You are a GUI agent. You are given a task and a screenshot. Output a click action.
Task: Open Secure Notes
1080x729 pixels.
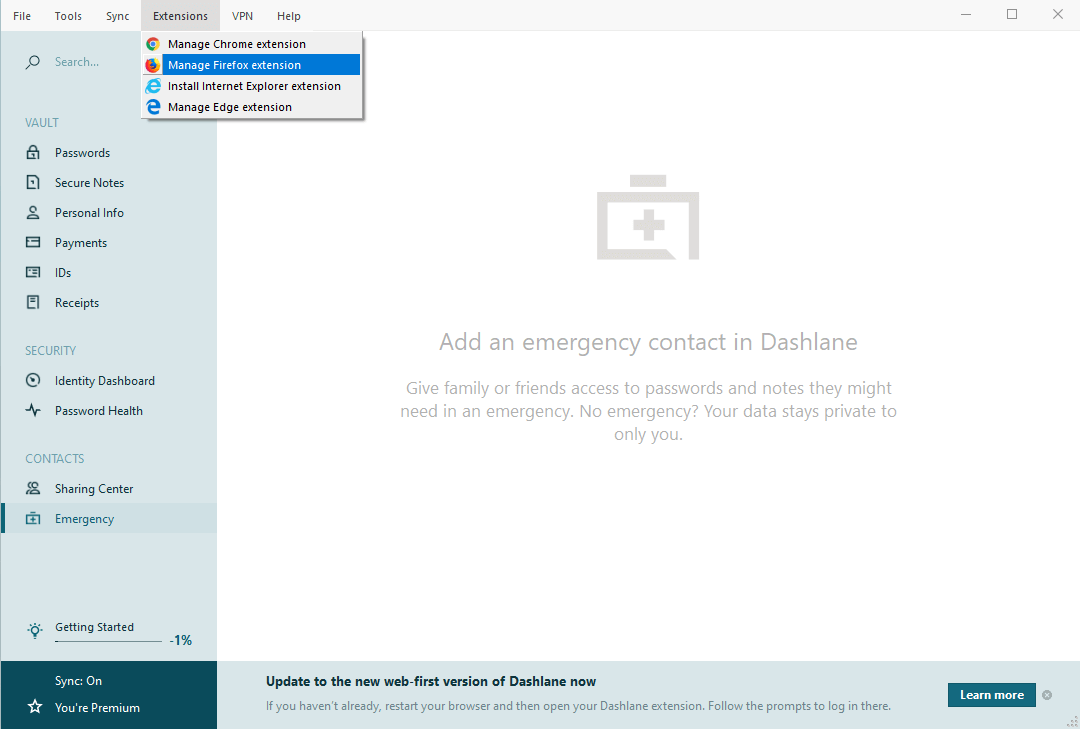point(109,183)
